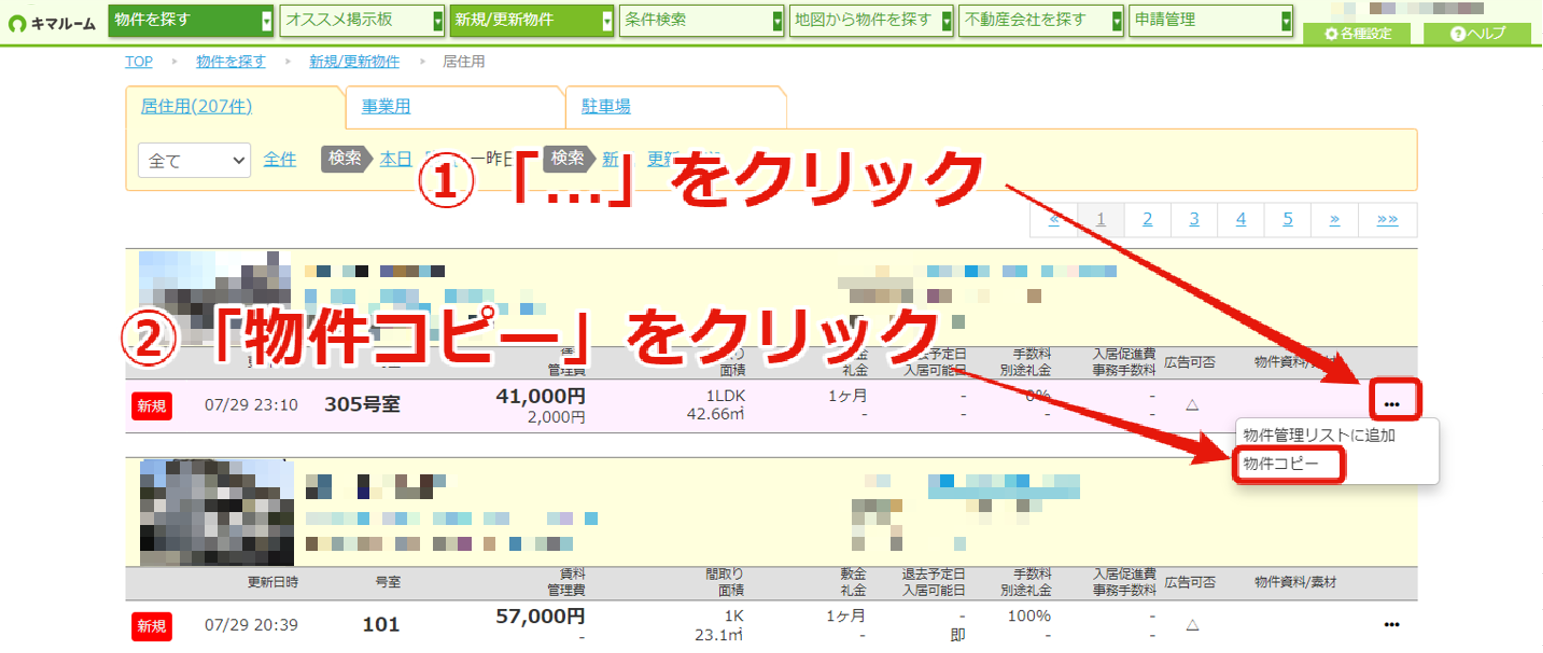Follow the 物件を探す breadcrumb link
The width and height of the screenshot is (1543, 653).
[231, 62]
